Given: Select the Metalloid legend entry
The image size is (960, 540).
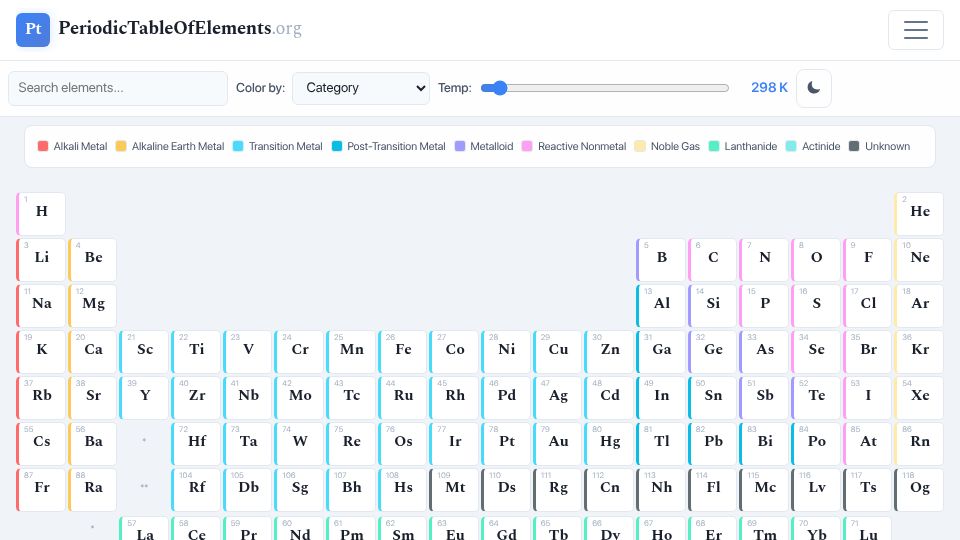Looking at the screenshot, I should pyautogui.click(x=484, y=146).
